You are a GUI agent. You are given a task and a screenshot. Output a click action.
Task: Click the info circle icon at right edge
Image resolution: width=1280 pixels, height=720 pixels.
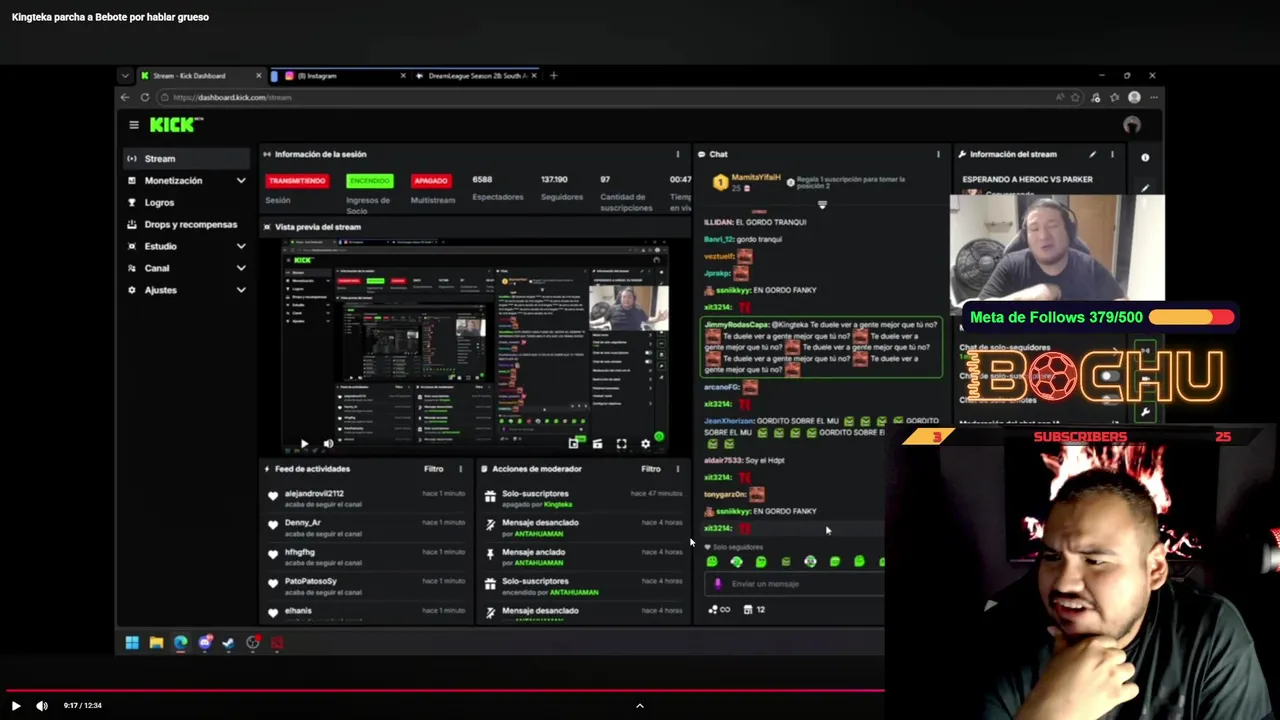tap(1145, 157)
